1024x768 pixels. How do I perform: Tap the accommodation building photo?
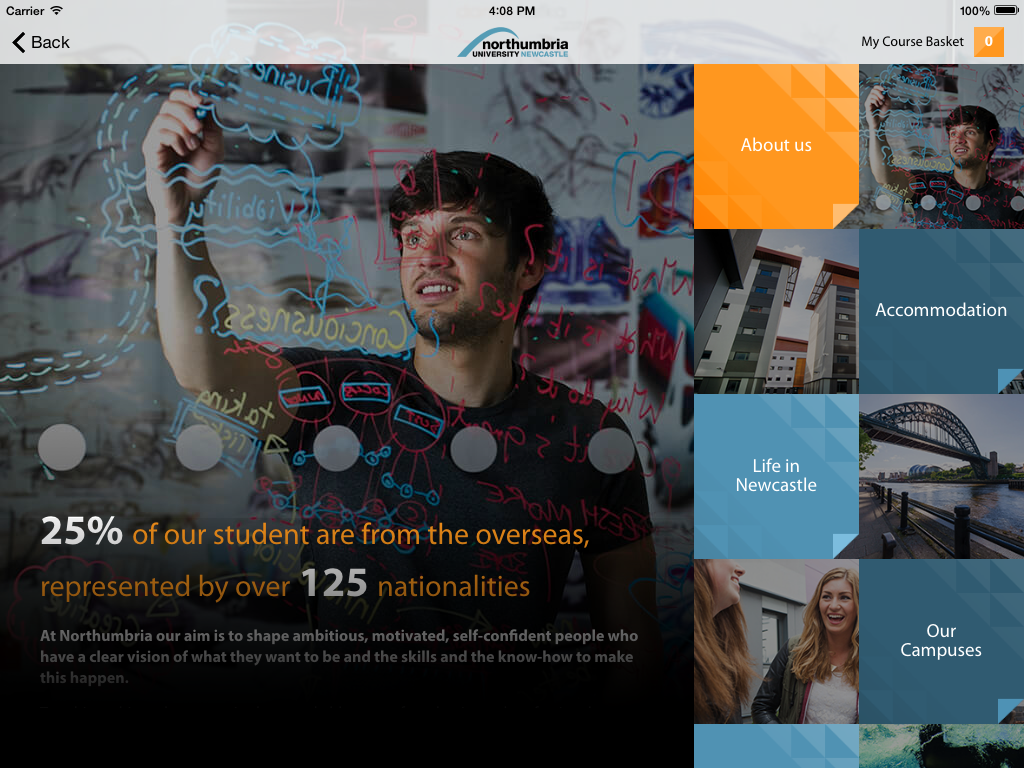(x=776, y=312)
